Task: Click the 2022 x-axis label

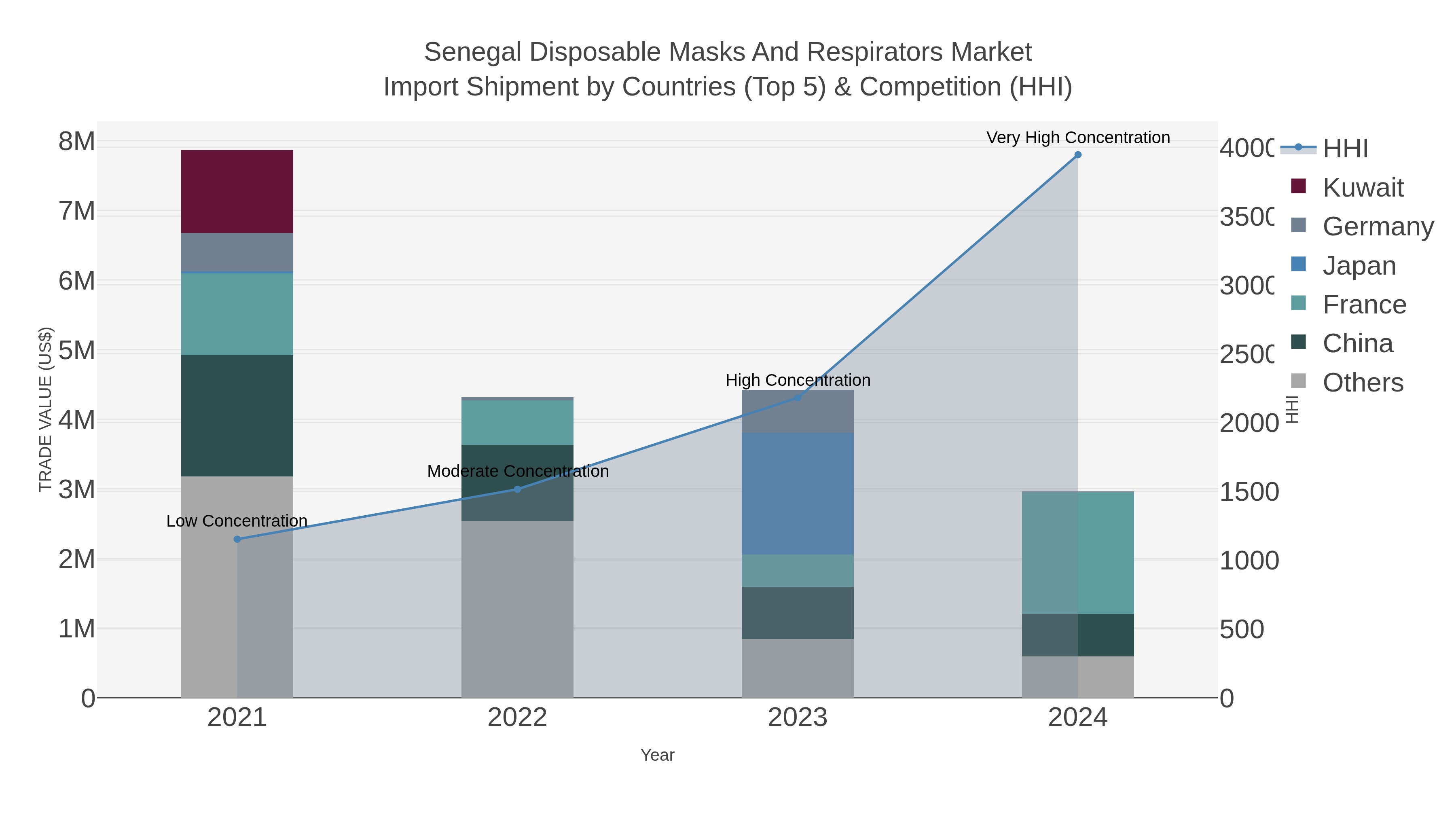Action: [x=517, y=718]
